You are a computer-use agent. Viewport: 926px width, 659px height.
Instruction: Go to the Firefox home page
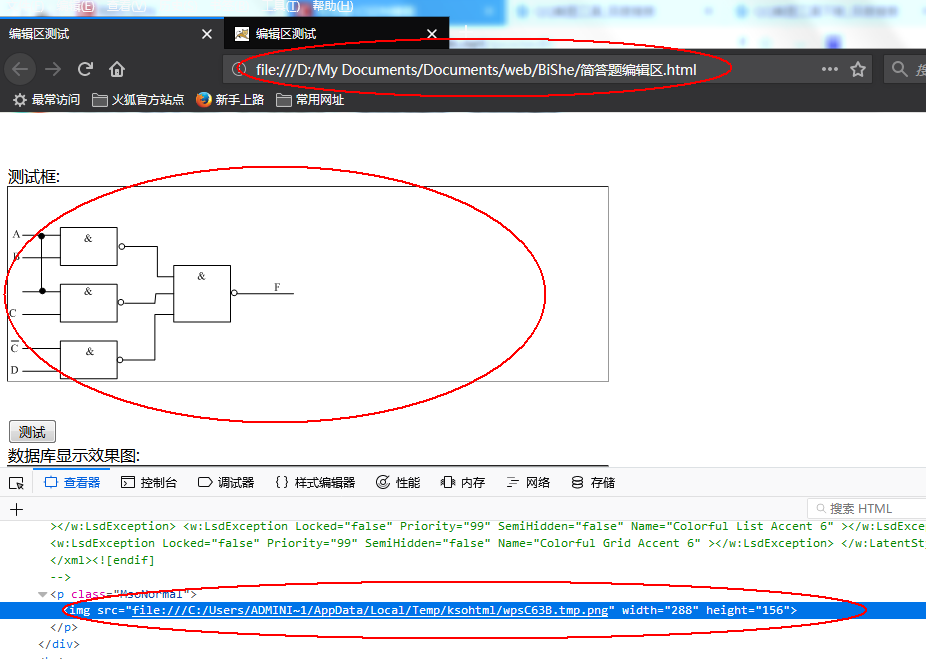tap(117, 69)
